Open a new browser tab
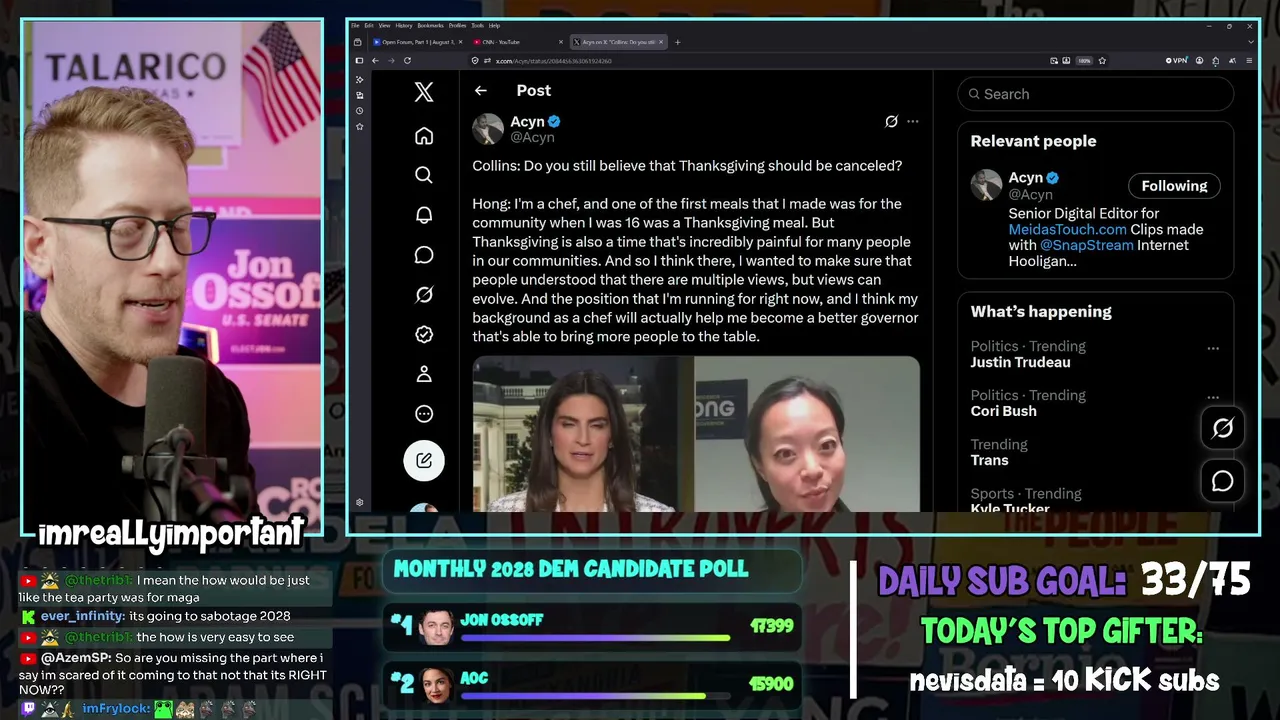 (x=677, y=42)
